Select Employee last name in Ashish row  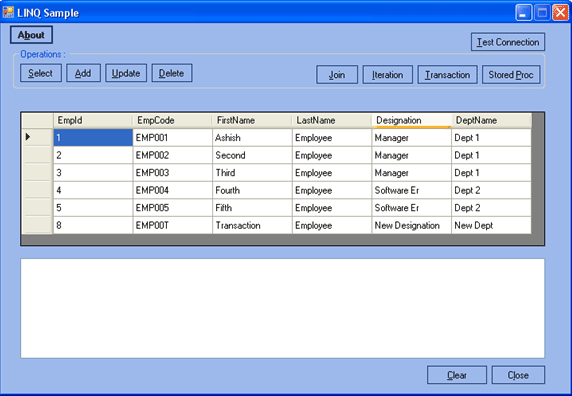332,137
